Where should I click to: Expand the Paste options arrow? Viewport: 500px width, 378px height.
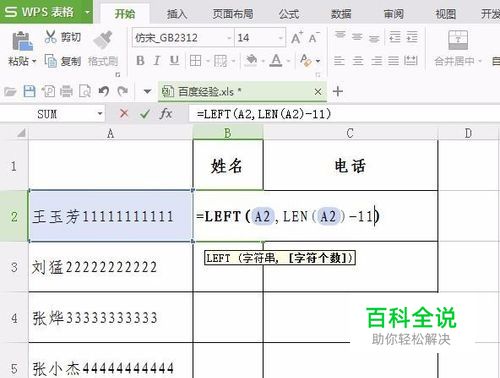coord(34,62)
